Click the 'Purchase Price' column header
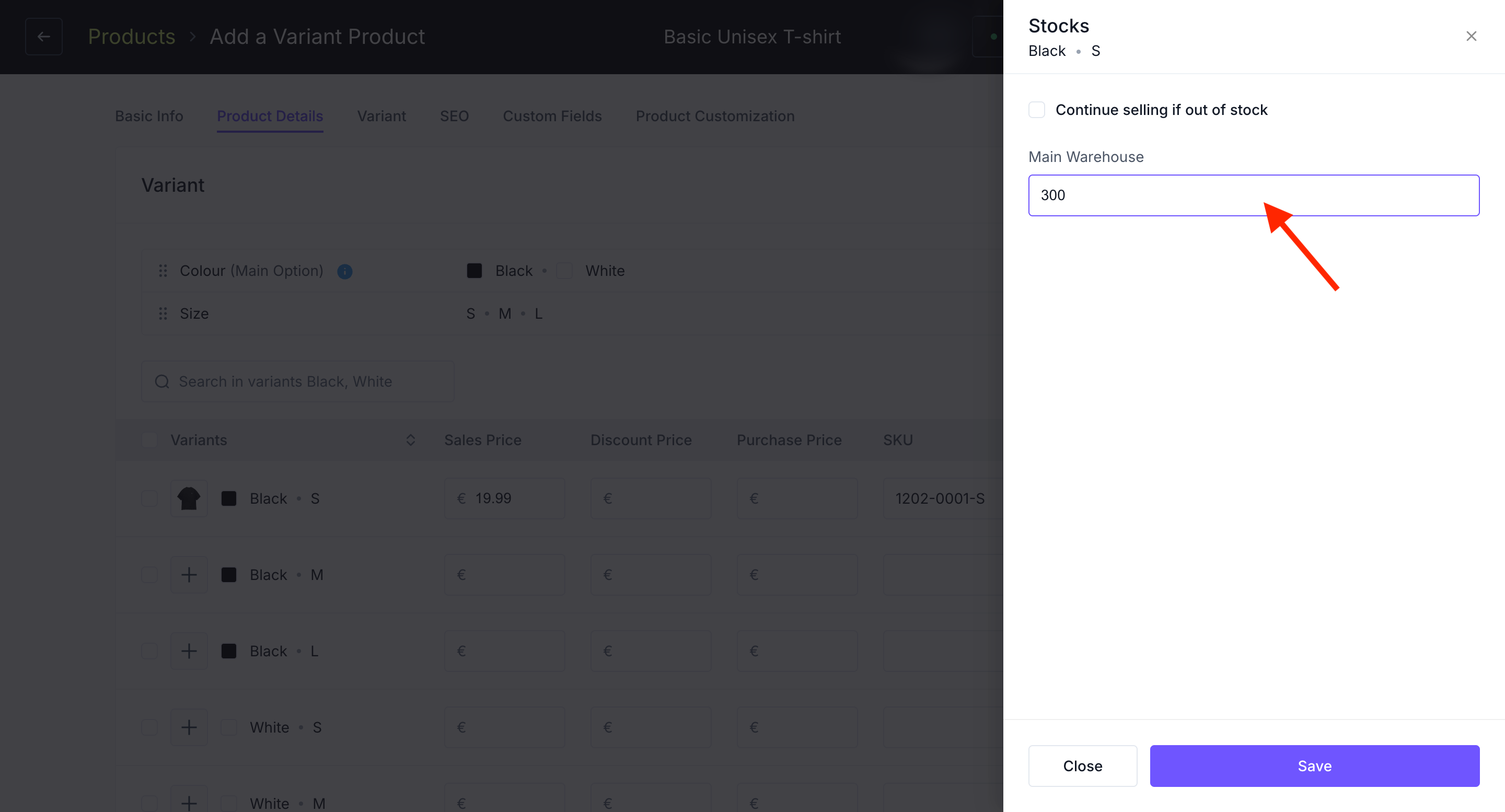Screen dimensions: 1505x812 click(x=789, y=440)
